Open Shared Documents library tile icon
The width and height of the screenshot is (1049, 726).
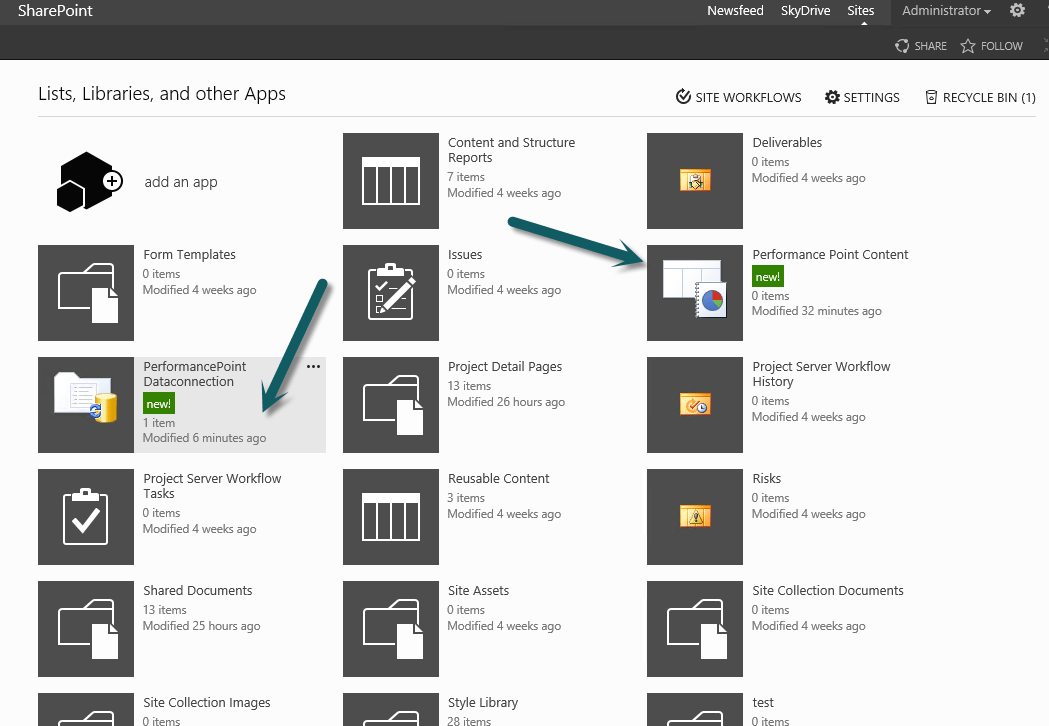86,628
